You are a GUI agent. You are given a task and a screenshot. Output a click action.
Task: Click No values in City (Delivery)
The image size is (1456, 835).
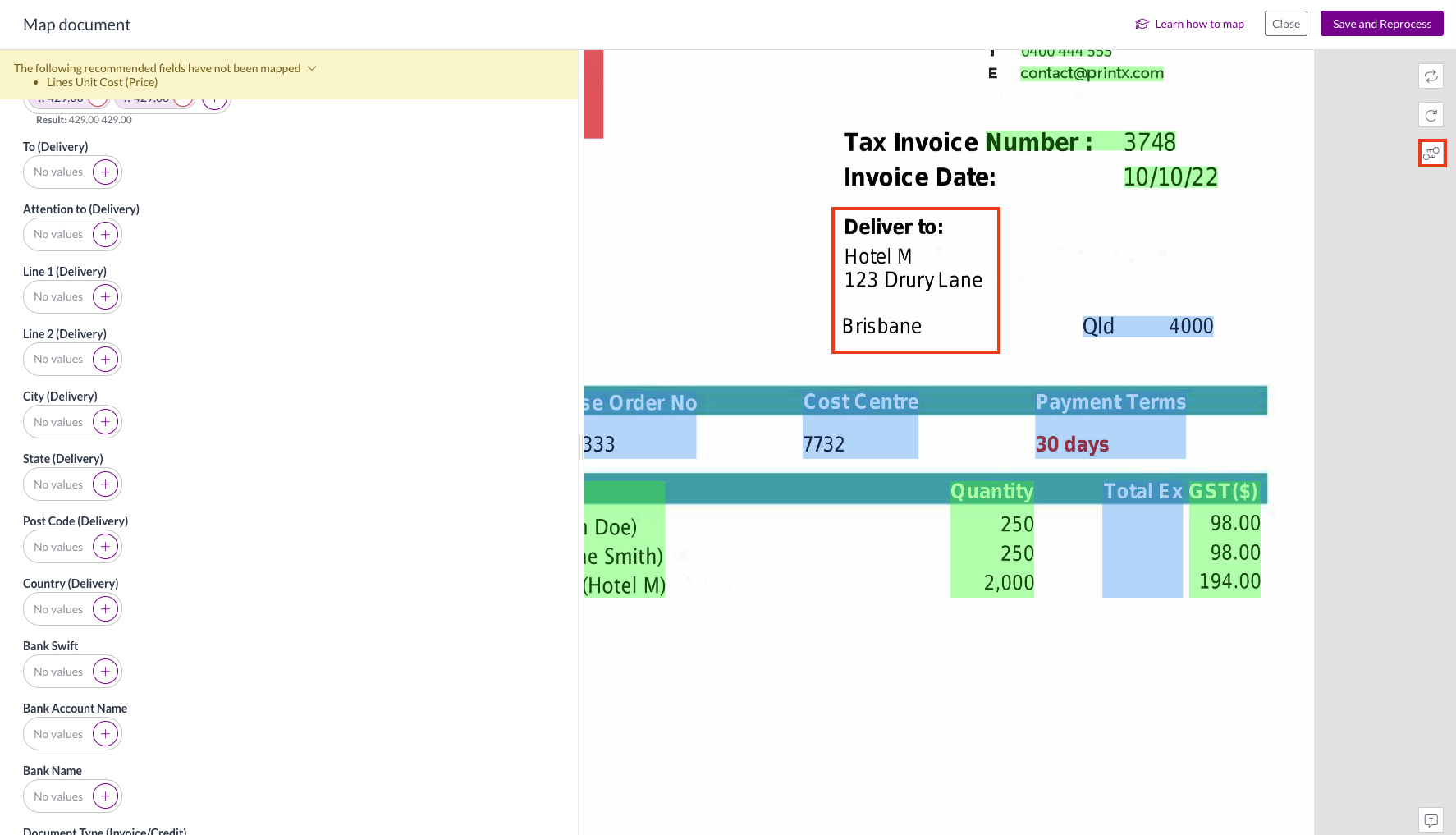tap(58, 422)
